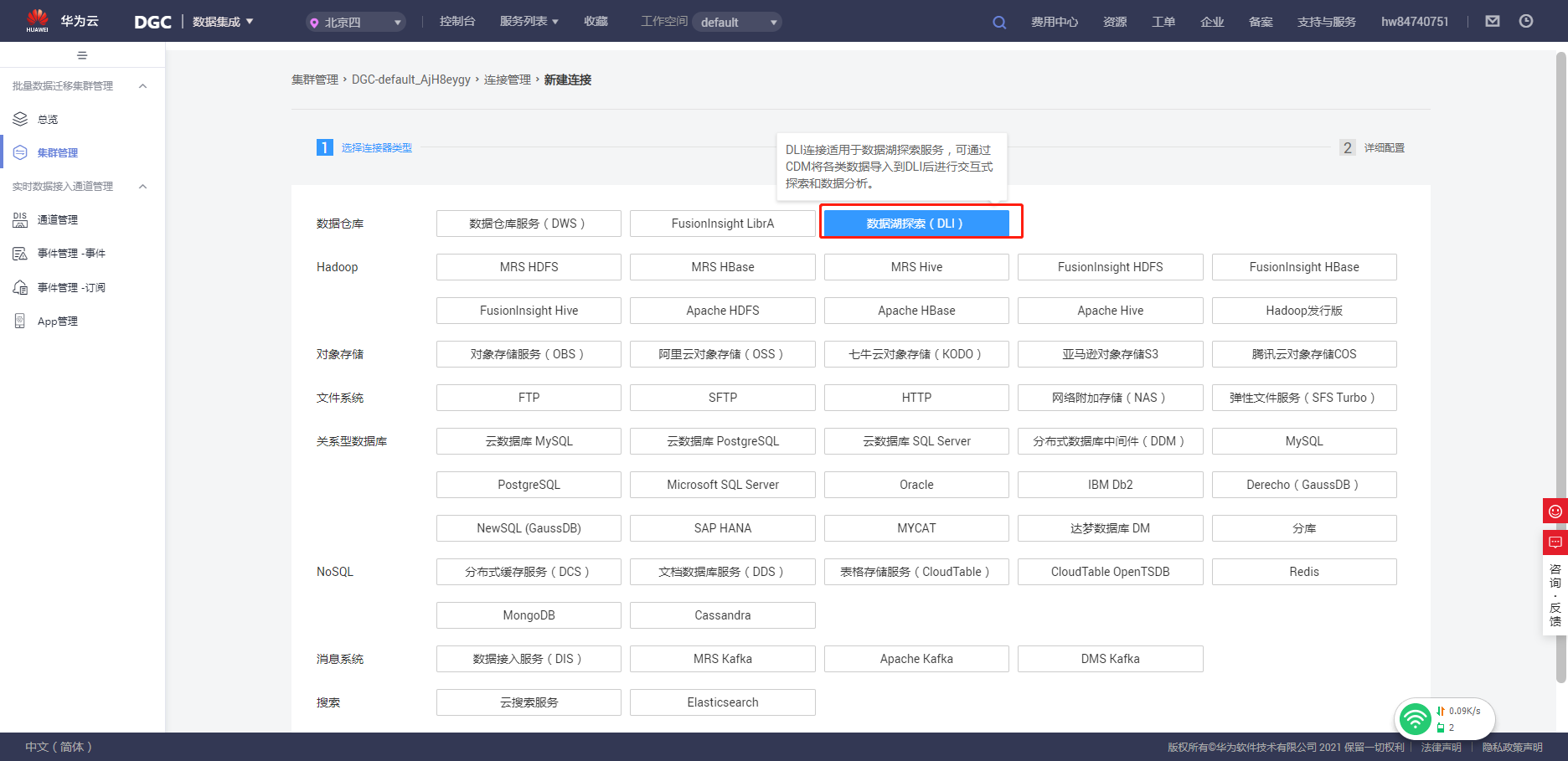The image size is (1568, 761).
Task: Click the red chat consultation icon
Action: (x=1555, y=542)
